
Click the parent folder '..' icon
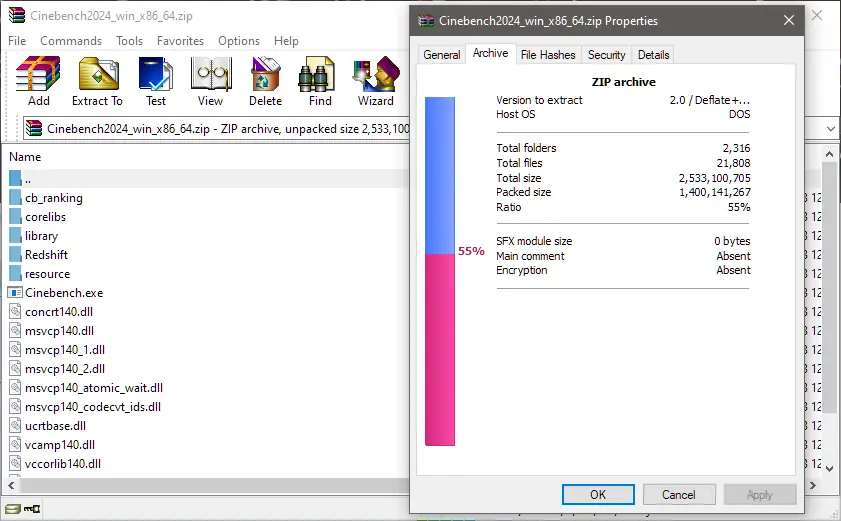click(x=15, y=178)
